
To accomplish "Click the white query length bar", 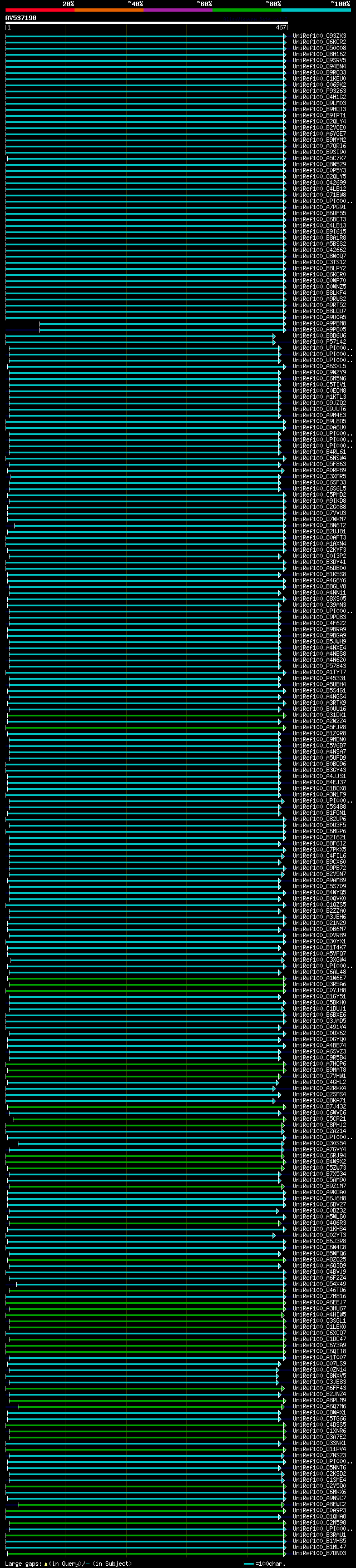I will pos(147,23).
